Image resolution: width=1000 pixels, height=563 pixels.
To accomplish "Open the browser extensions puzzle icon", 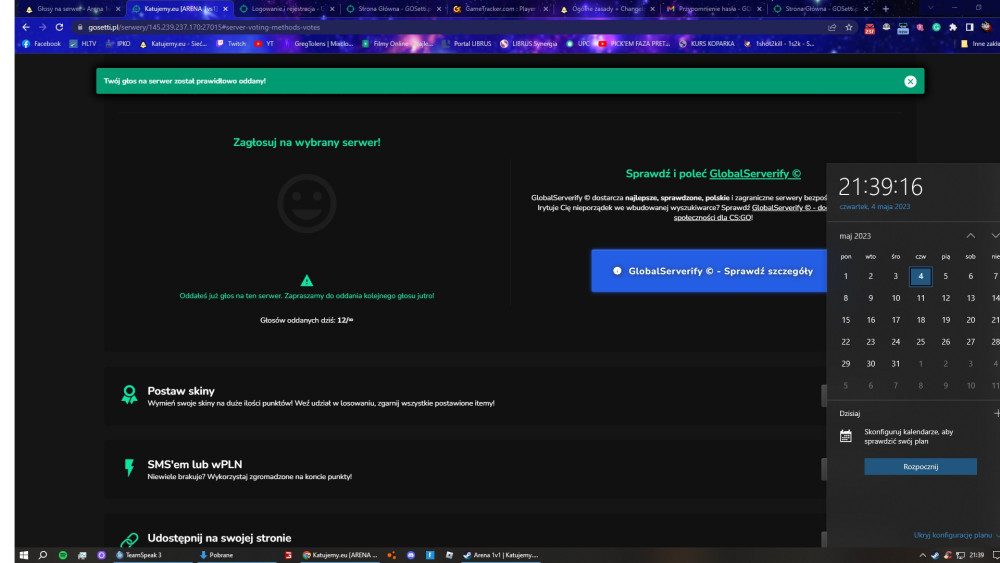I will (x=953, y=27).
